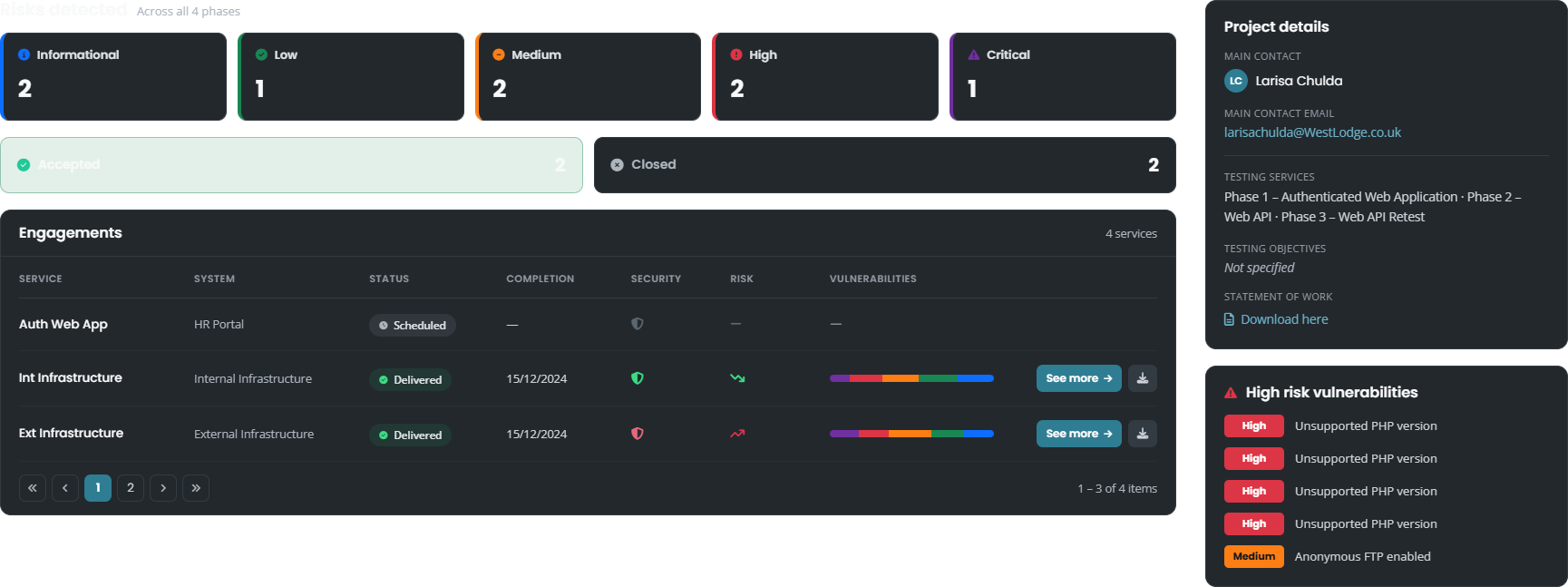Viewport: 1568px width, 587px height.
Task: Sort by the Vulnerabilities column header
Action: (x=873, y=279)
